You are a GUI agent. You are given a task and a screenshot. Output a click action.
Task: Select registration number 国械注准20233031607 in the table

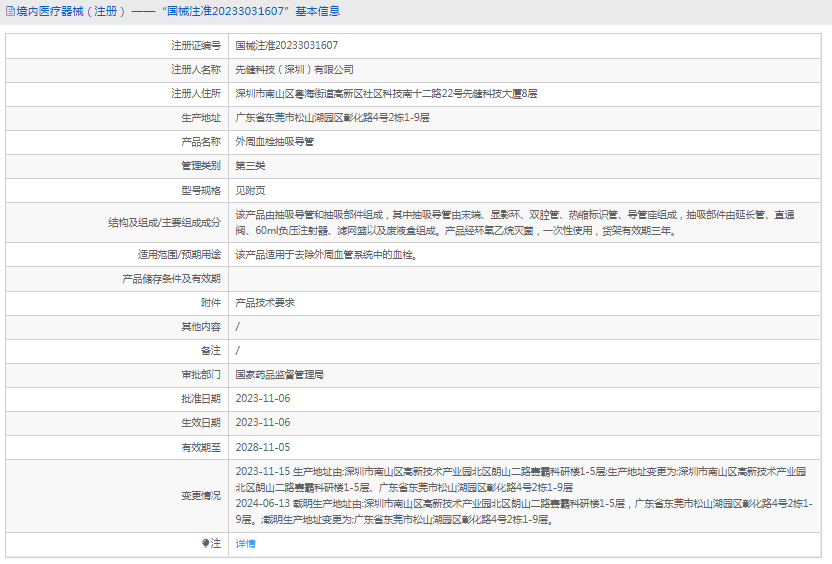pyautogui.click(x=287, y=46)
